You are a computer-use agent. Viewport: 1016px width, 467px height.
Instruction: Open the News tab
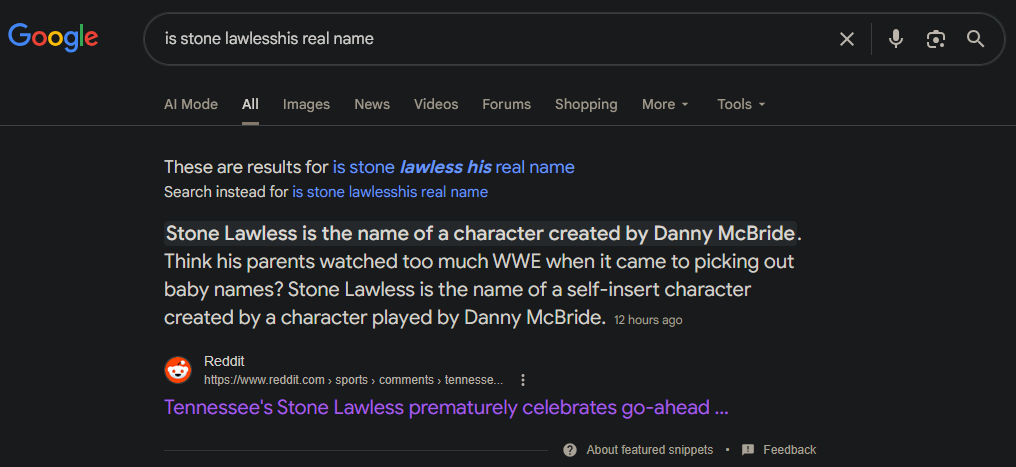372,104
